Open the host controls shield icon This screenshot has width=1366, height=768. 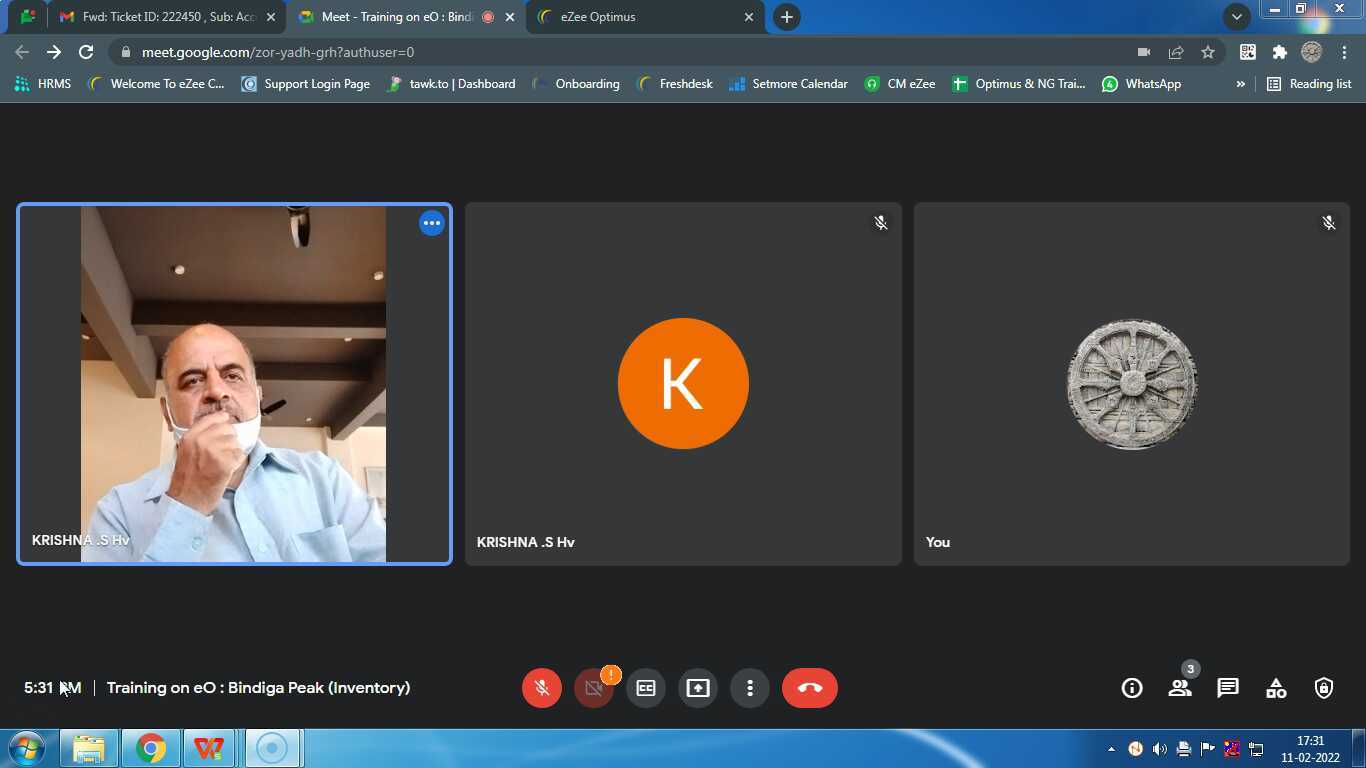1324,688
